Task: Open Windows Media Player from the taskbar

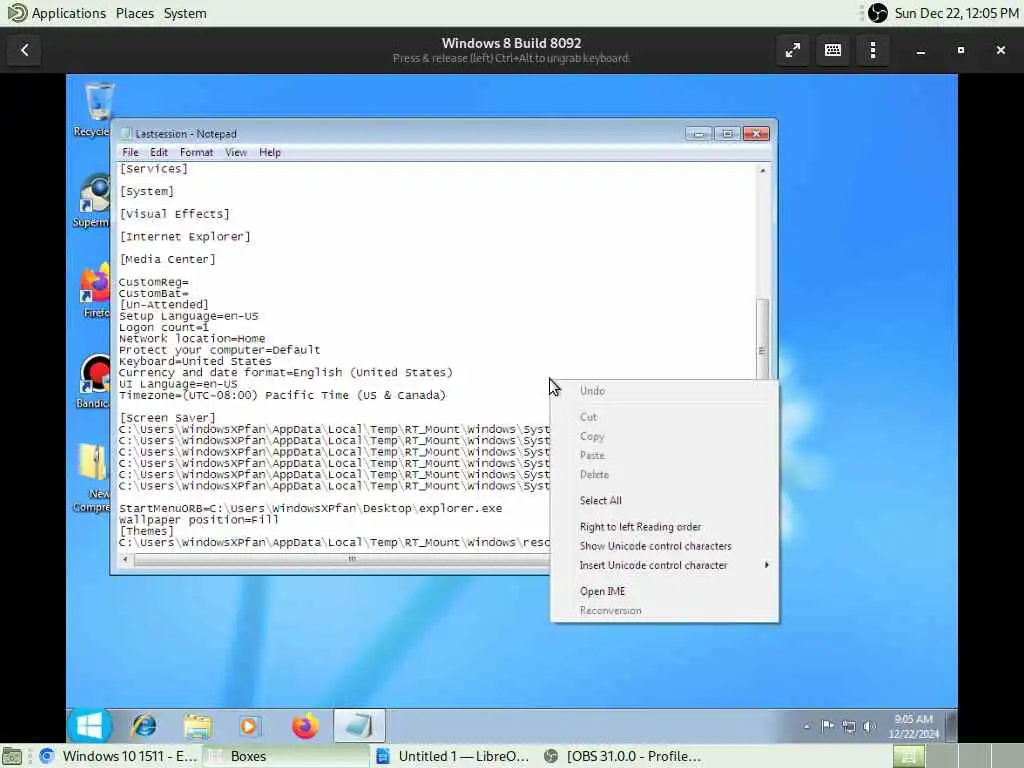Action: 249,726
